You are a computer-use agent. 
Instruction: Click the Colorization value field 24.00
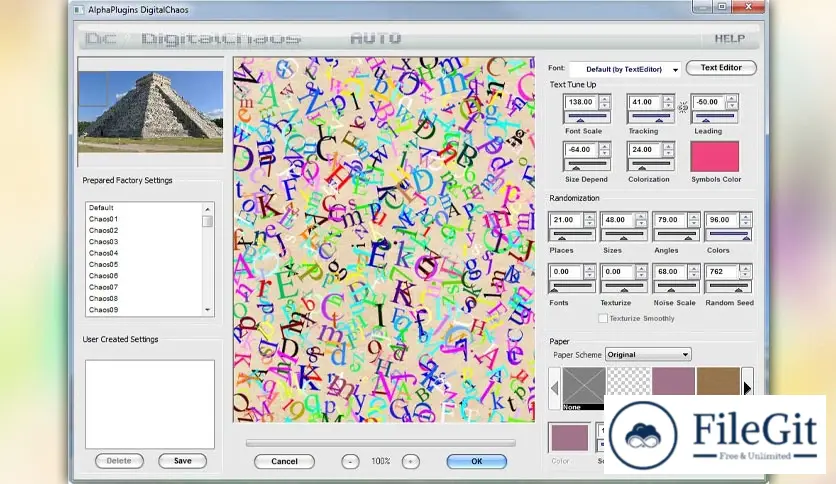pyautogui.click(x=645, y=150)
